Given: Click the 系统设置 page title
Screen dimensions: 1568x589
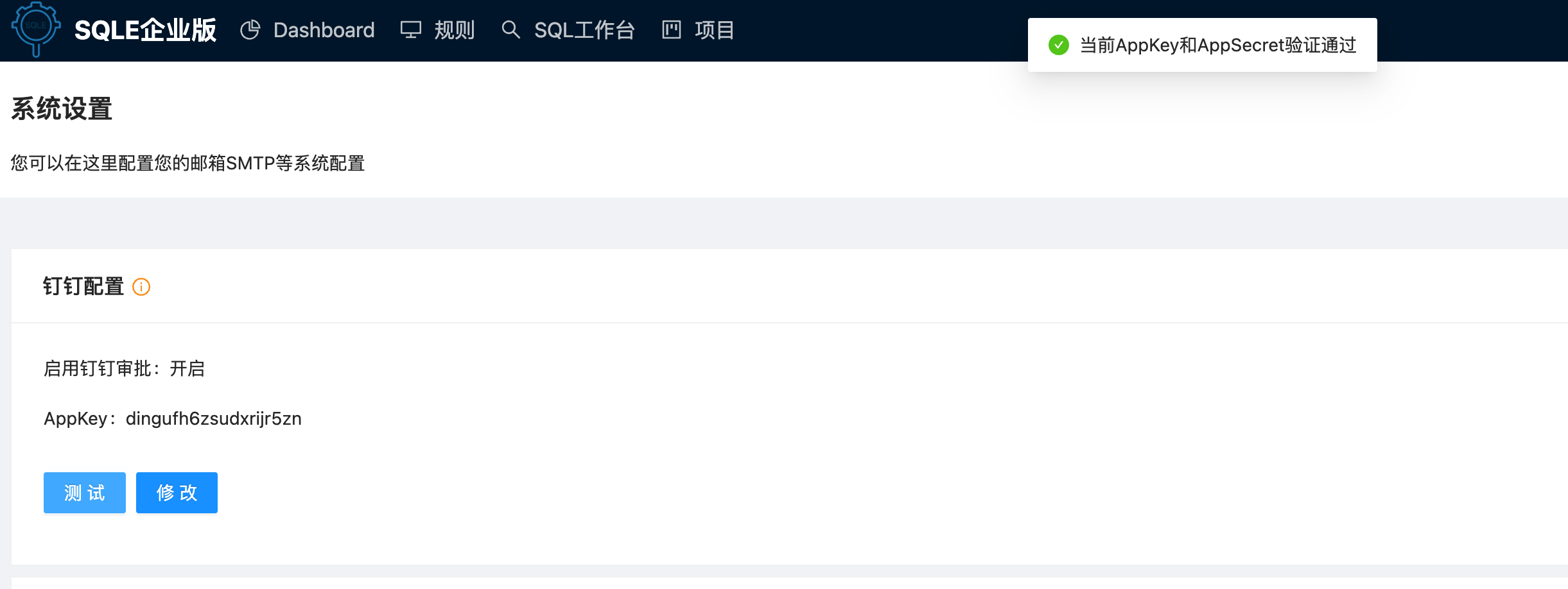Looking at the screenshot, I should (61, 108).
